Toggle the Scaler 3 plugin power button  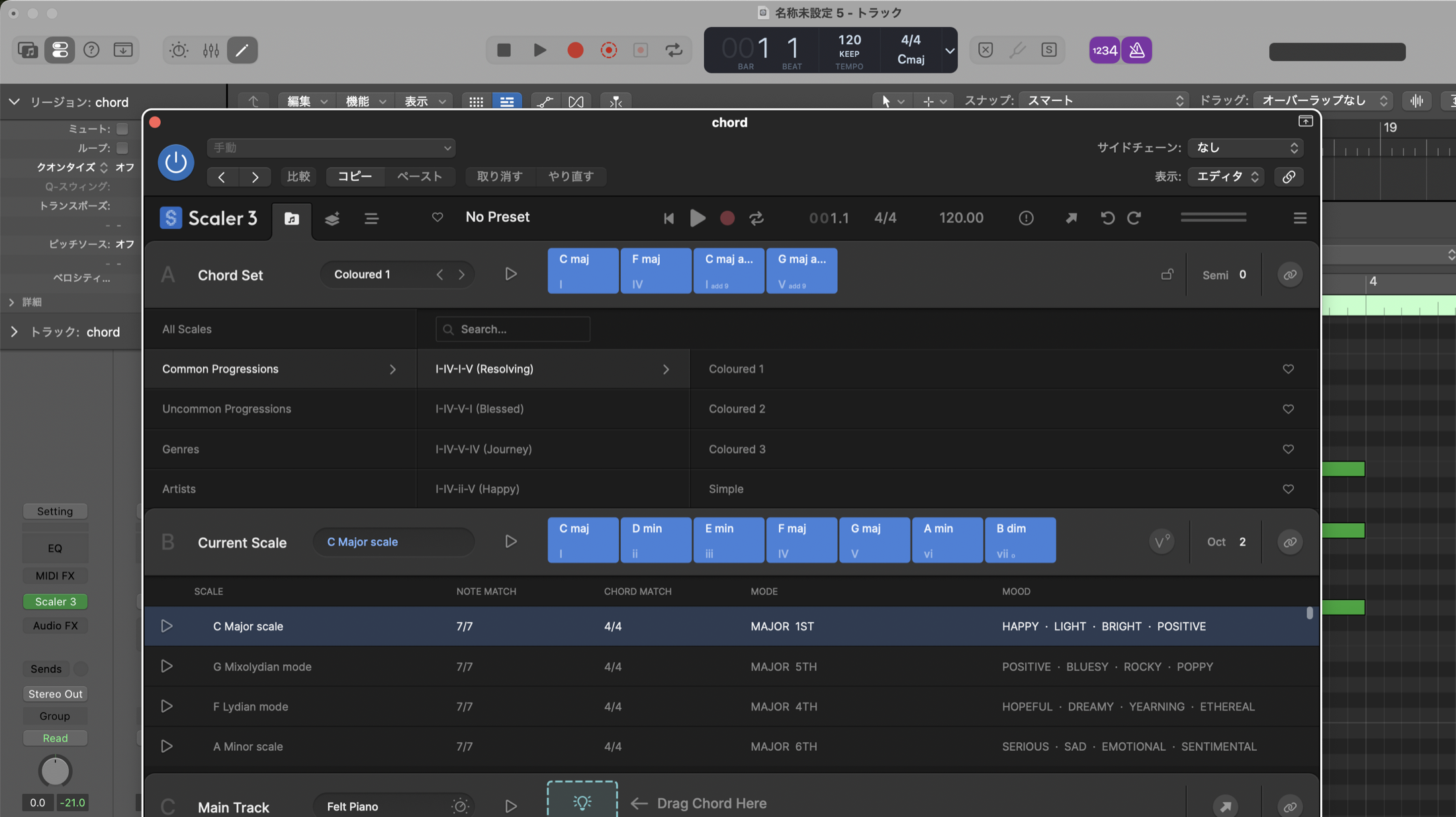tap(175, 162)
